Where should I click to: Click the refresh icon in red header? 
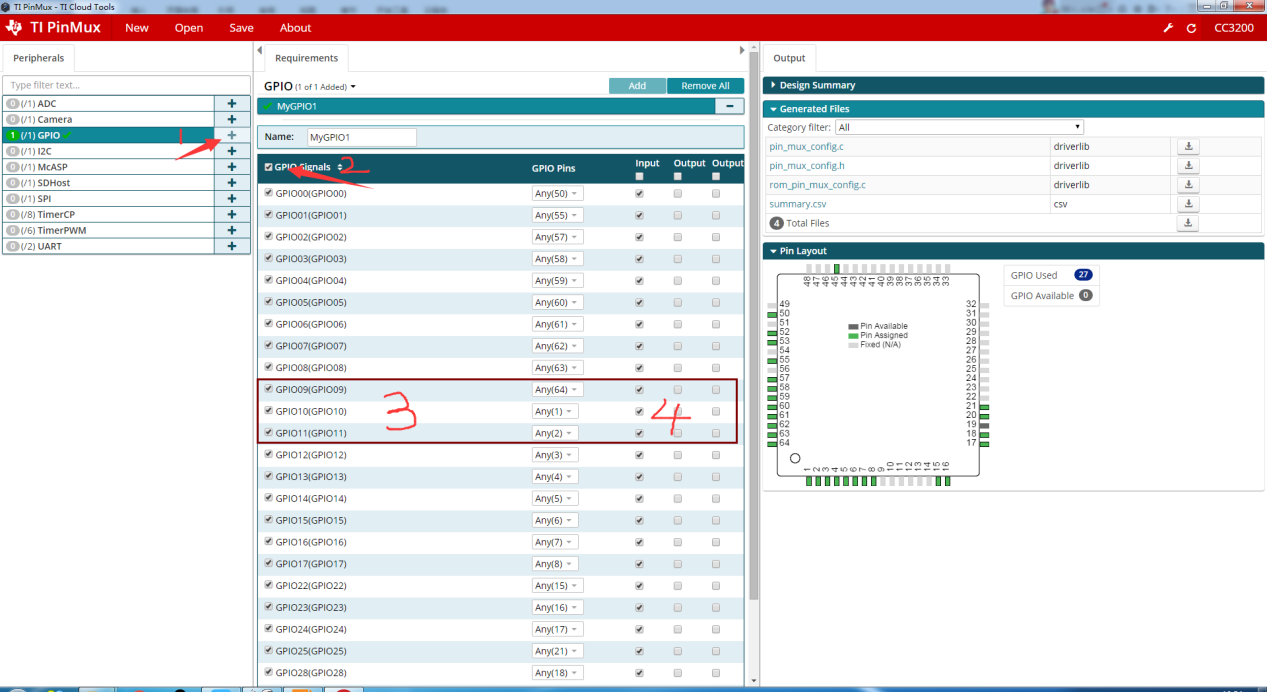[x=1191, y=28]
